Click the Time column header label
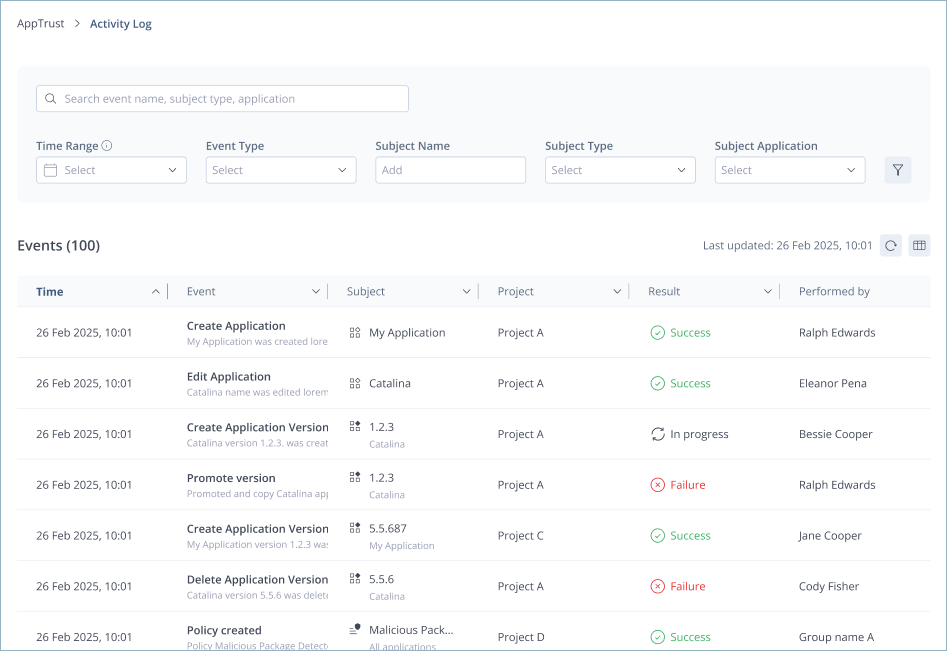The image size is (947, 651). (x=50, y=292)
